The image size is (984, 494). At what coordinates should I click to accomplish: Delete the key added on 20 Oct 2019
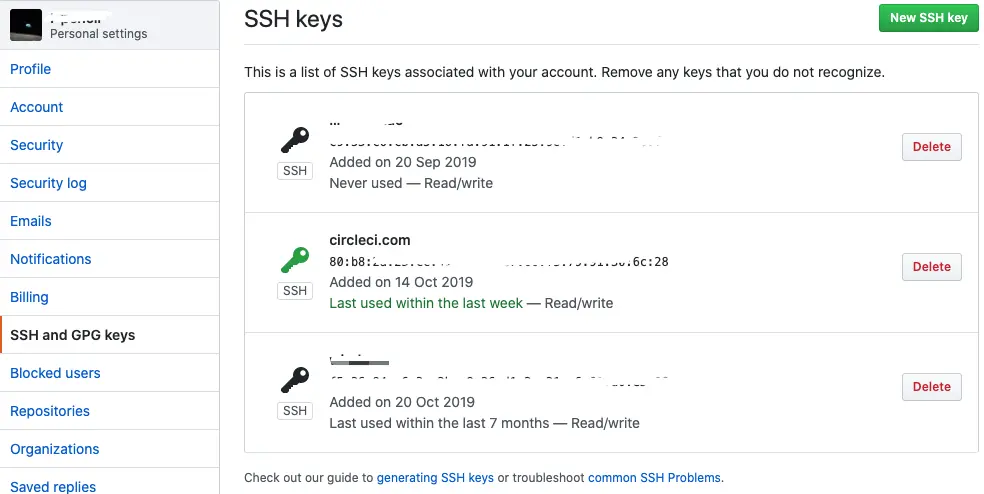tap(931, 387)
